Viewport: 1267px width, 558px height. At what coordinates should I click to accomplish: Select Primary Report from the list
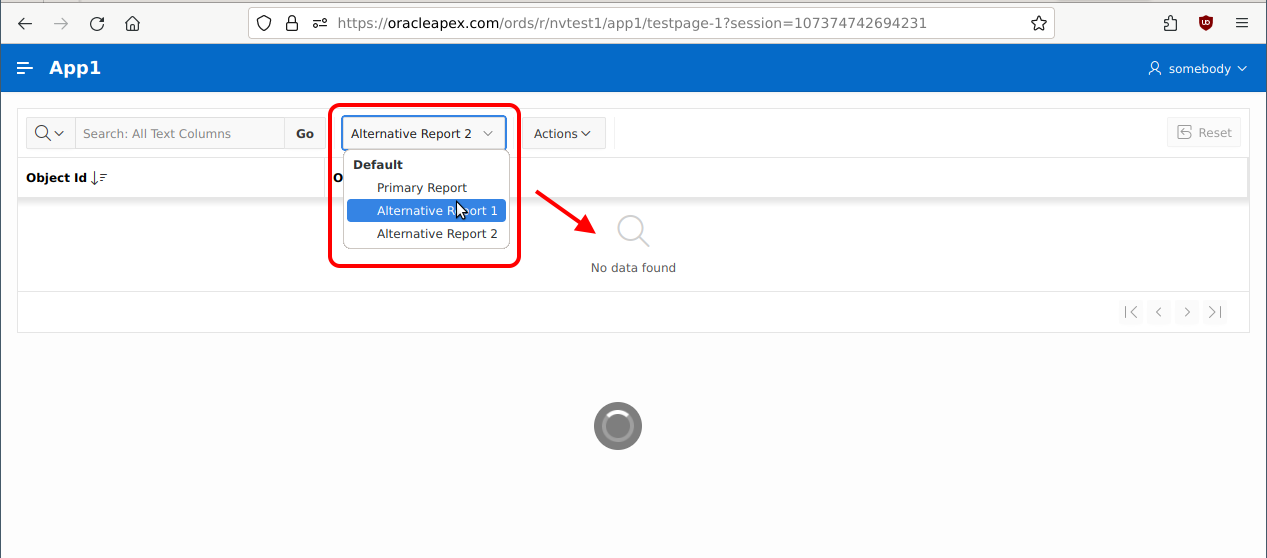(x=422, y=187)
